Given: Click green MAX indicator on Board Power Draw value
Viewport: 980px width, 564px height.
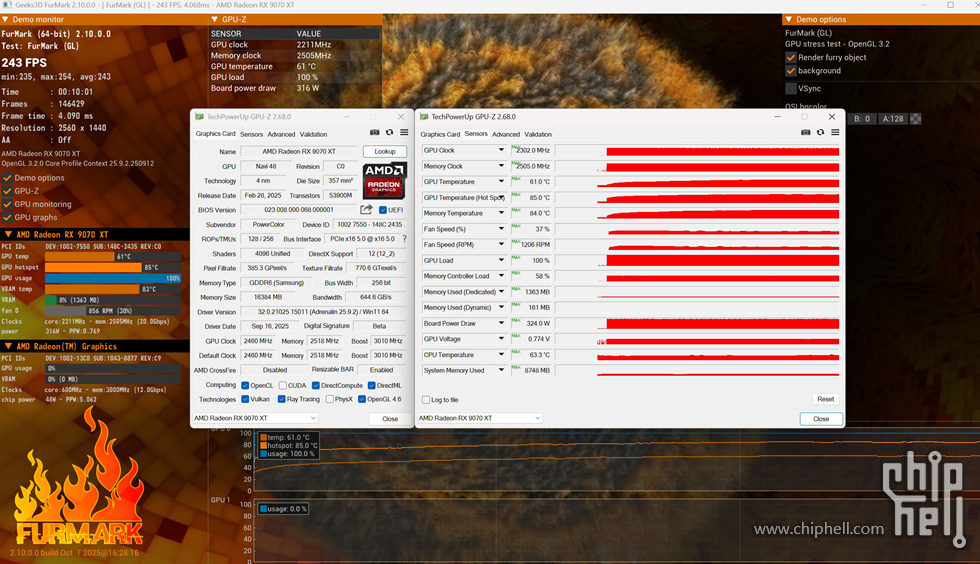Looking at the screenshot, I should (x=516, y=320).
